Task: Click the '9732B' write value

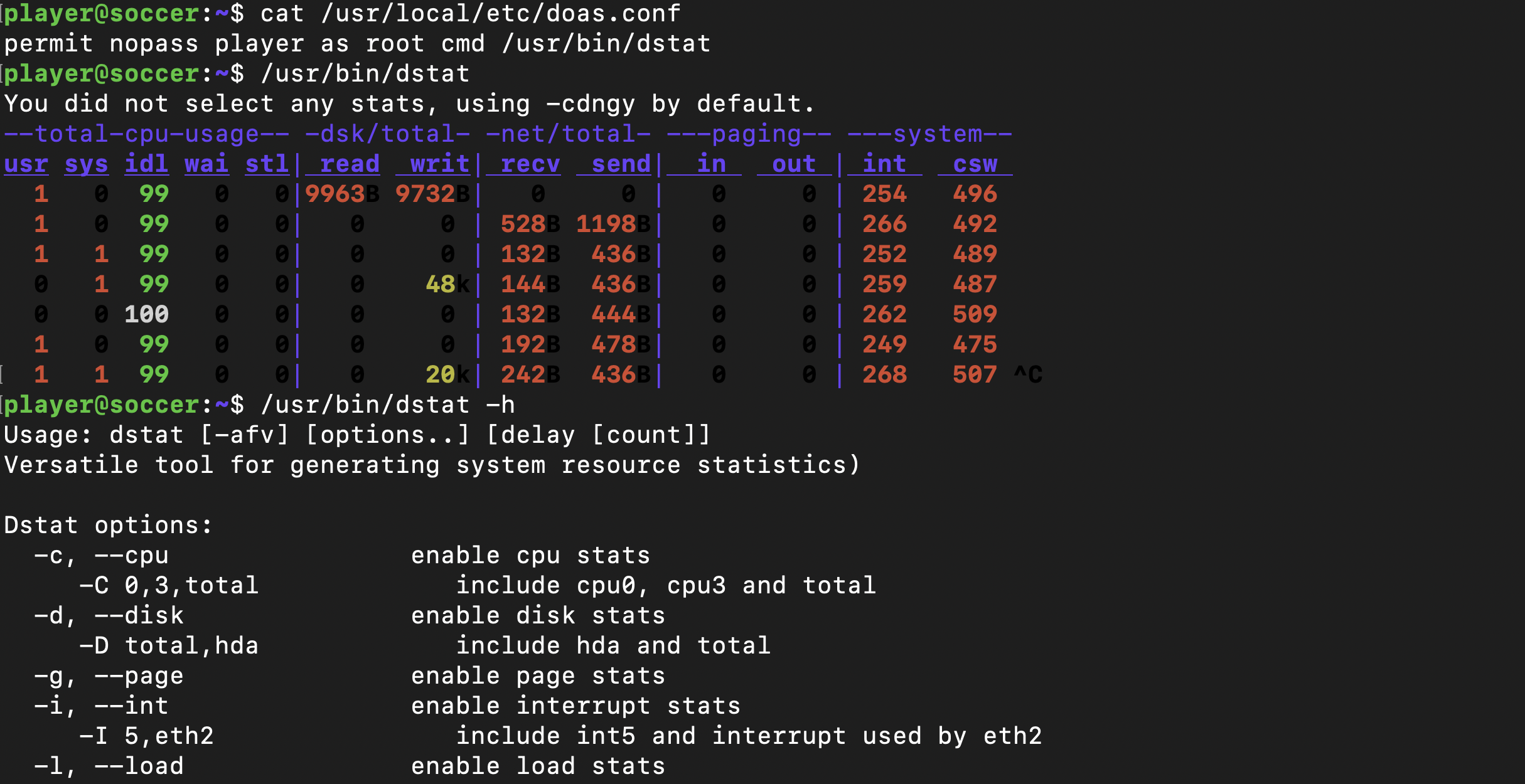Action: [433, 194]
